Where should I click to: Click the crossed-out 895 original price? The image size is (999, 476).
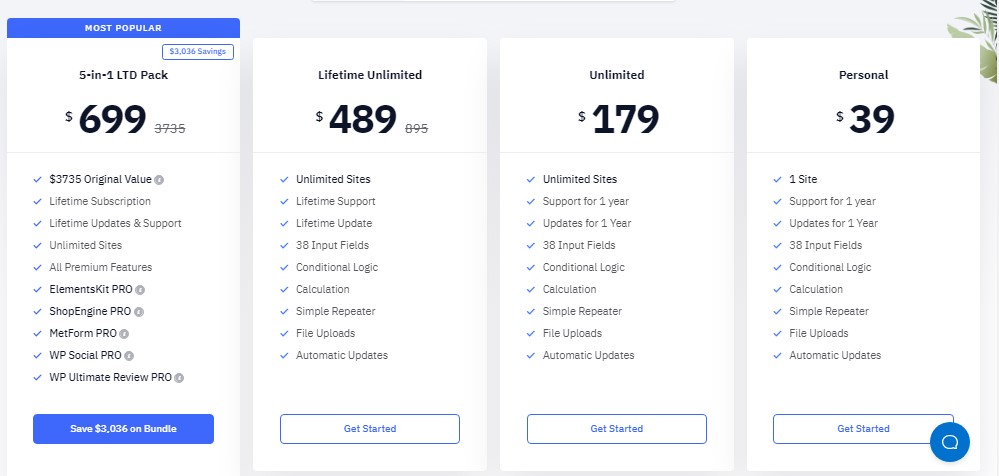pyautogui.click(x=417, y=128)
